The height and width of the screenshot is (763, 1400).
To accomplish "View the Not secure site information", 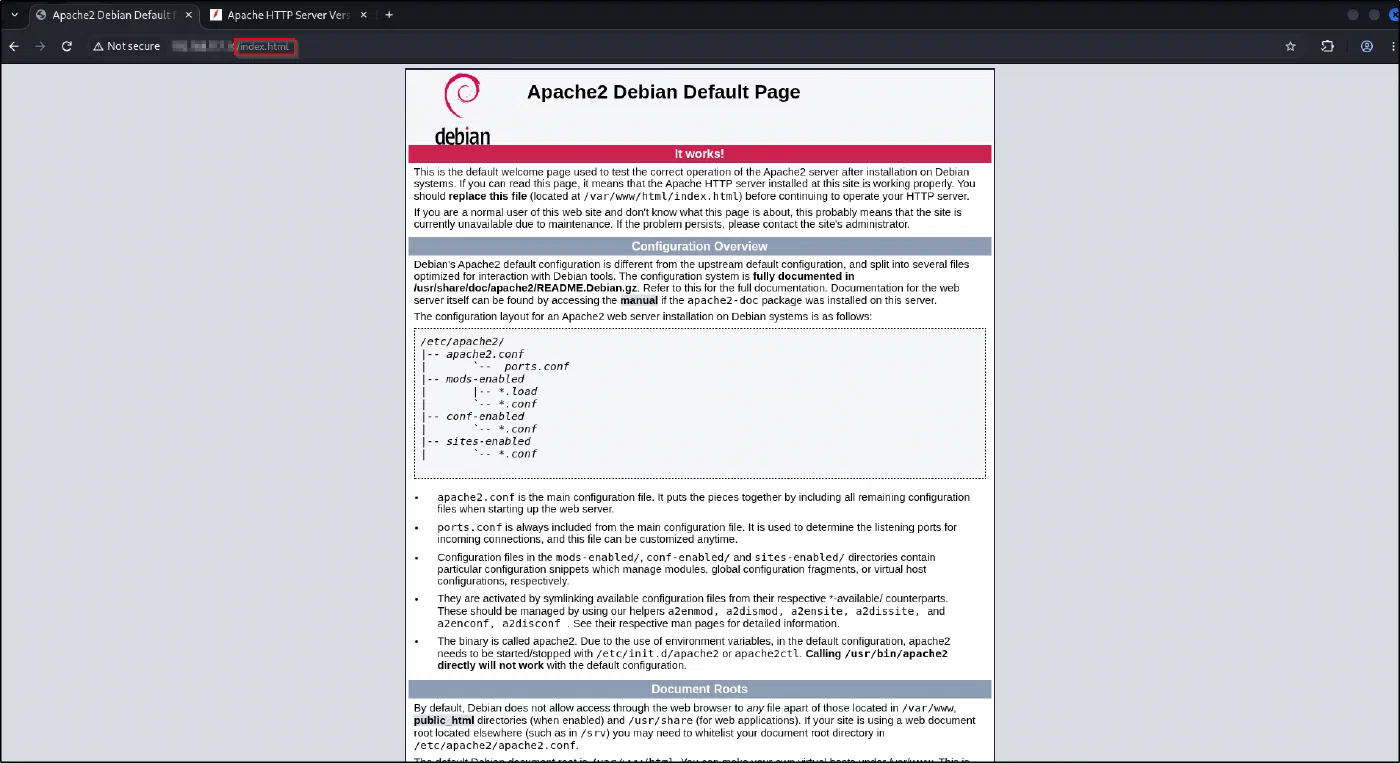I will tap(126, 46).
